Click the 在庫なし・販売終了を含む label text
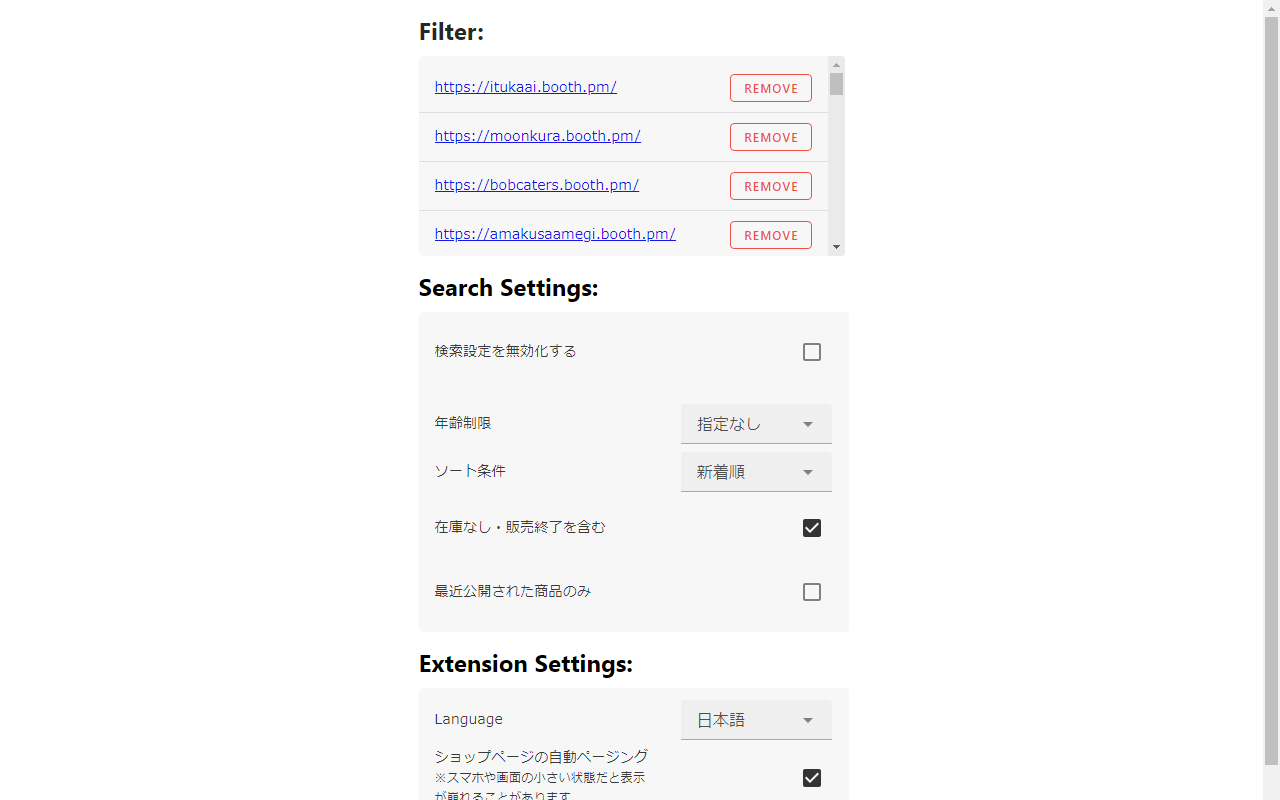Screen dimensions: 1280x800 point(520,527)
